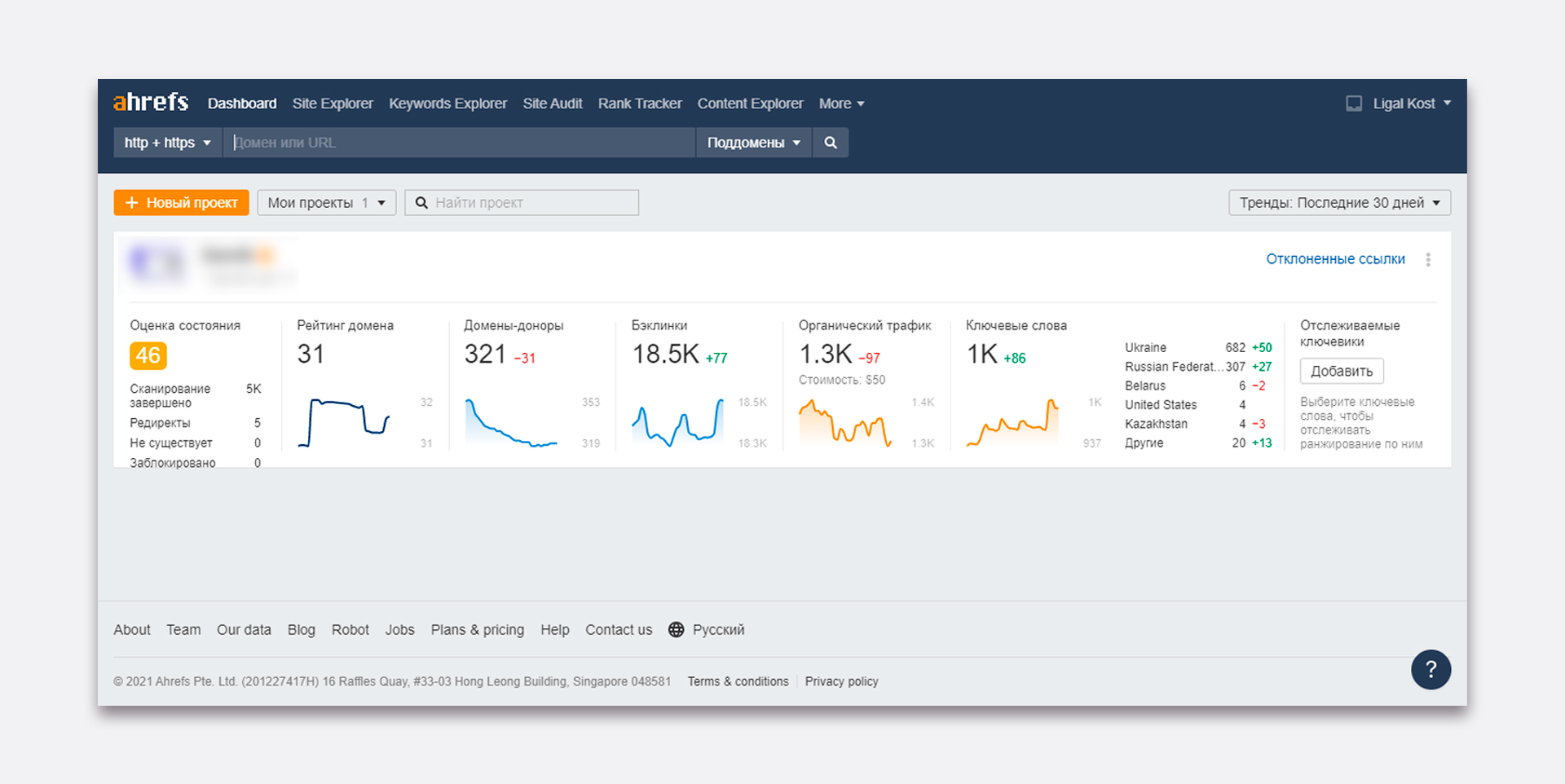Click the Добавить keywords button
1565x784 pixels.
(x=1341, y=372)
